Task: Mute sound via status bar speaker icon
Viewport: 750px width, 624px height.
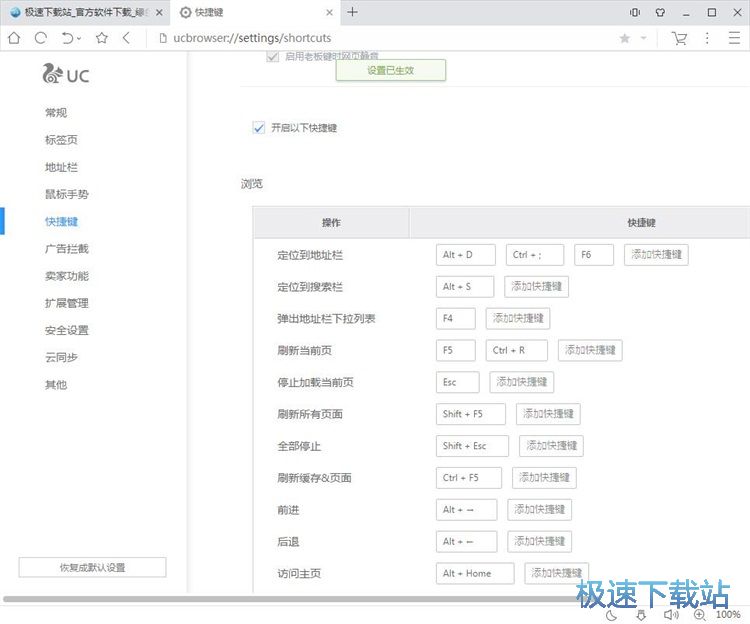Action: tap(671, 615)
